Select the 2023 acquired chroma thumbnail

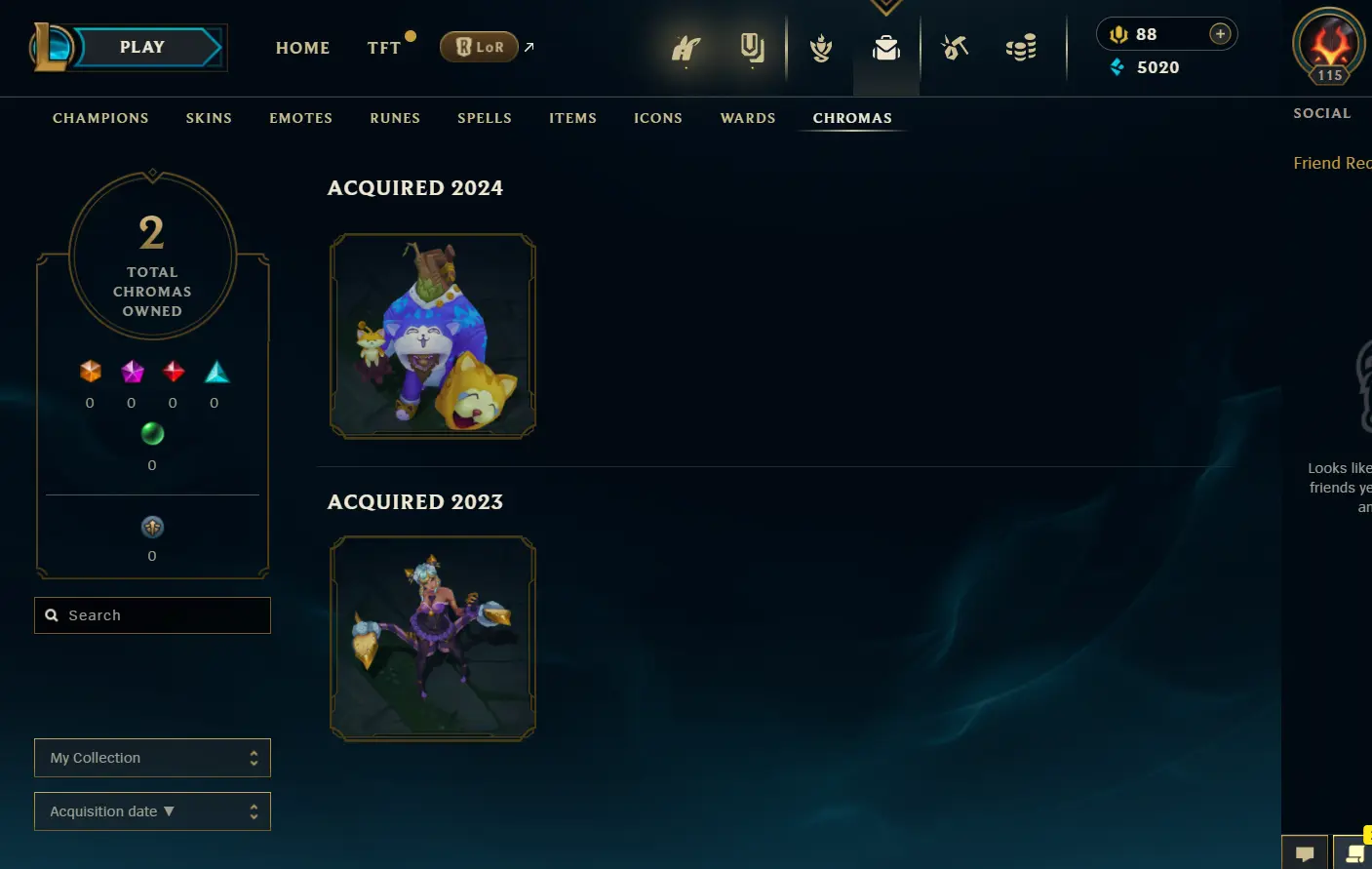tap(433, 639)
